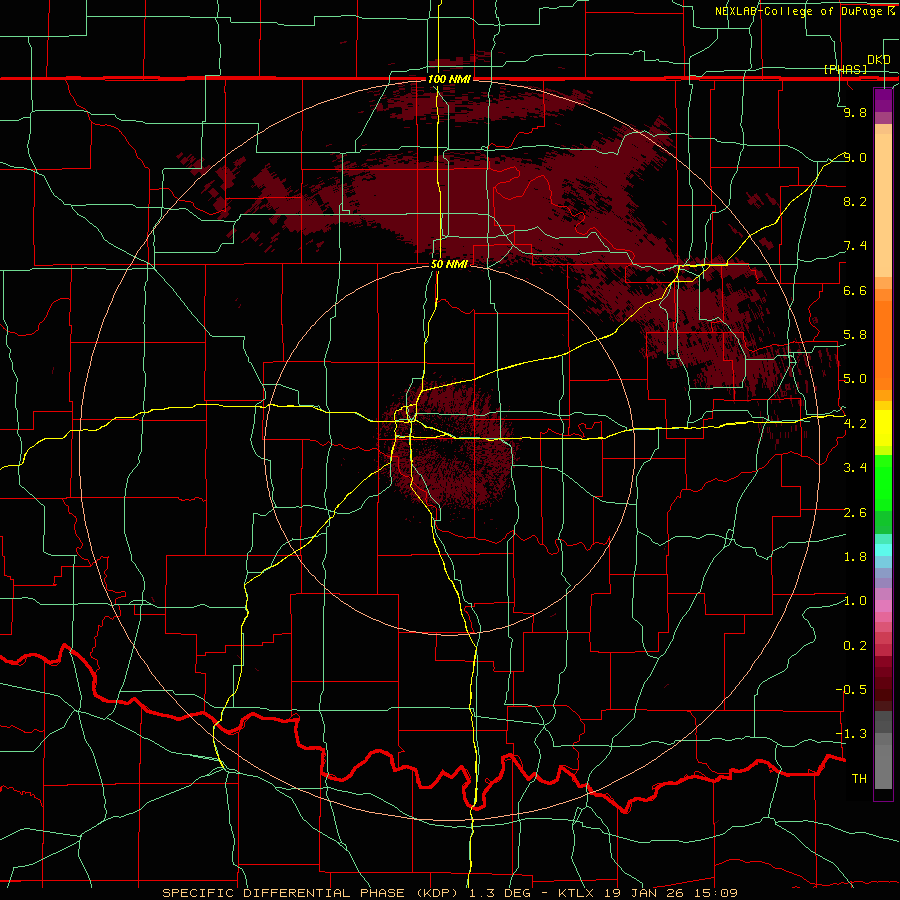Click the 6.6 scale value

(855, 290)
